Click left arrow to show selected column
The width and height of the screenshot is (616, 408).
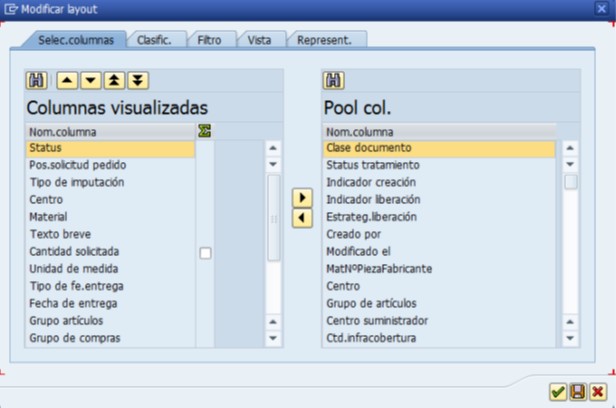[302, 218]
